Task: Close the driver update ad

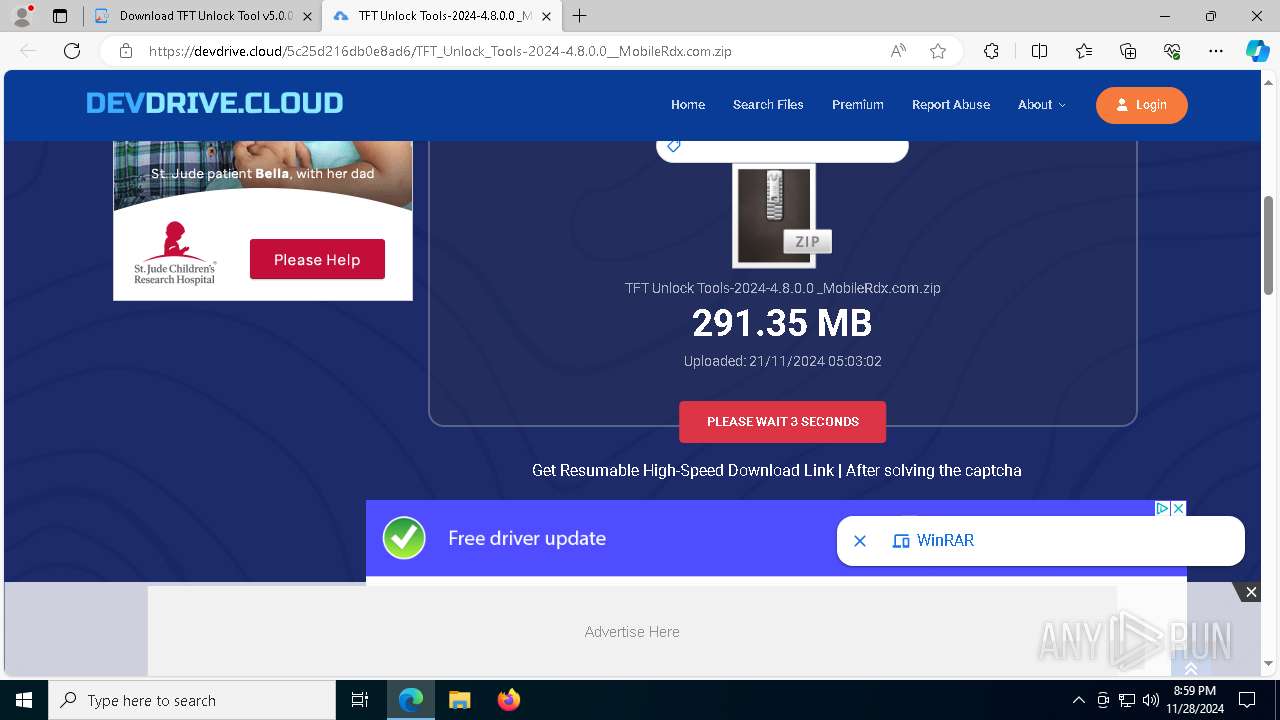Action: click(1178, 508)
